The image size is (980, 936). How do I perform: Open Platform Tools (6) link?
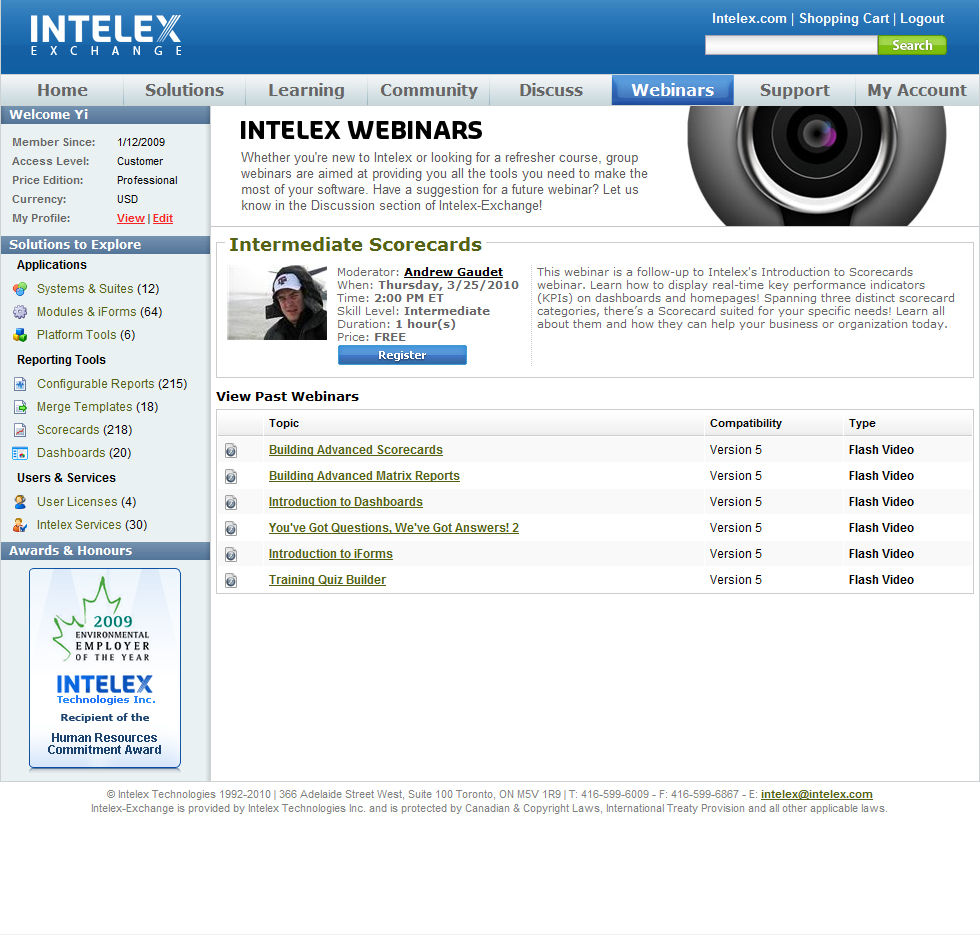tap(86, 335)
